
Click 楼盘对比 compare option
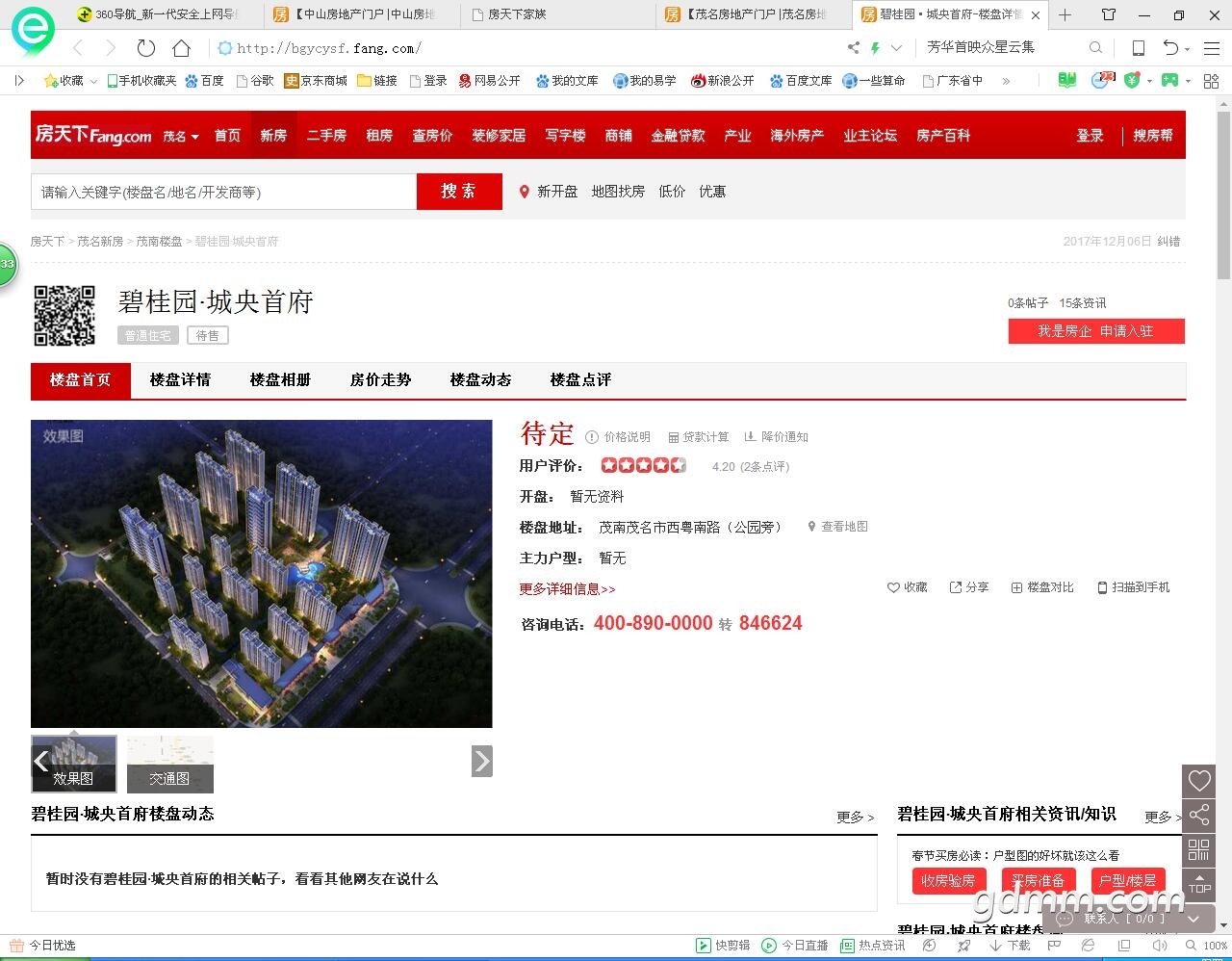click(1042, 587)
